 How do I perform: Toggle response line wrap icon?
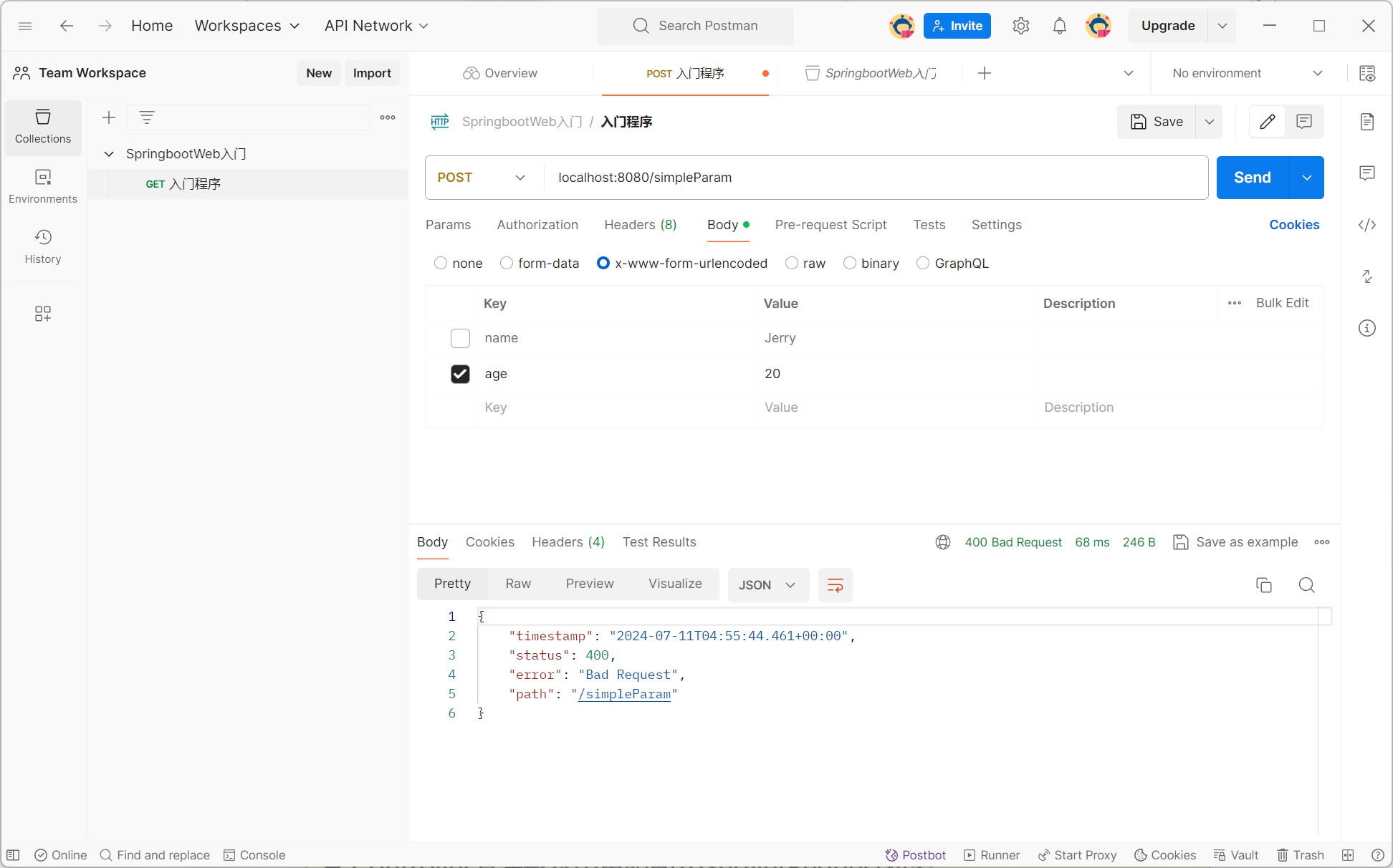click(836, 585)
